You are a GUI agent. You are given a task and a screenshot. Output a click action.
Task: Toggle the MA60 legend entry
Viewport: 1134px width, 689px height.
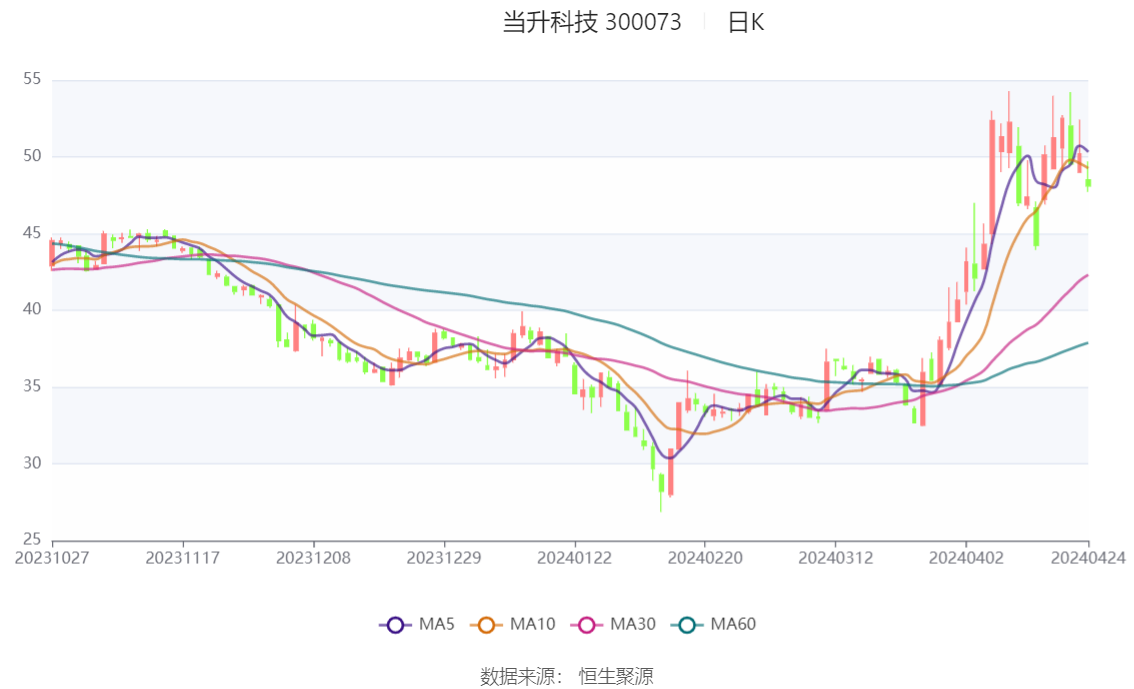point(686,625)
